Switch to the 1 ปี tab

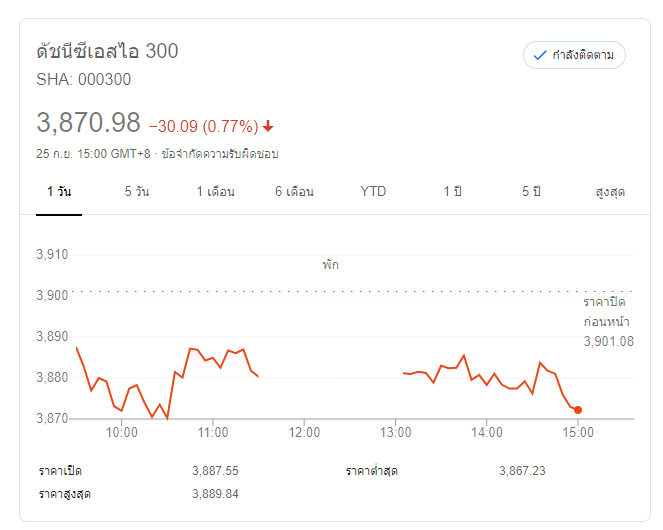(452, 191)
